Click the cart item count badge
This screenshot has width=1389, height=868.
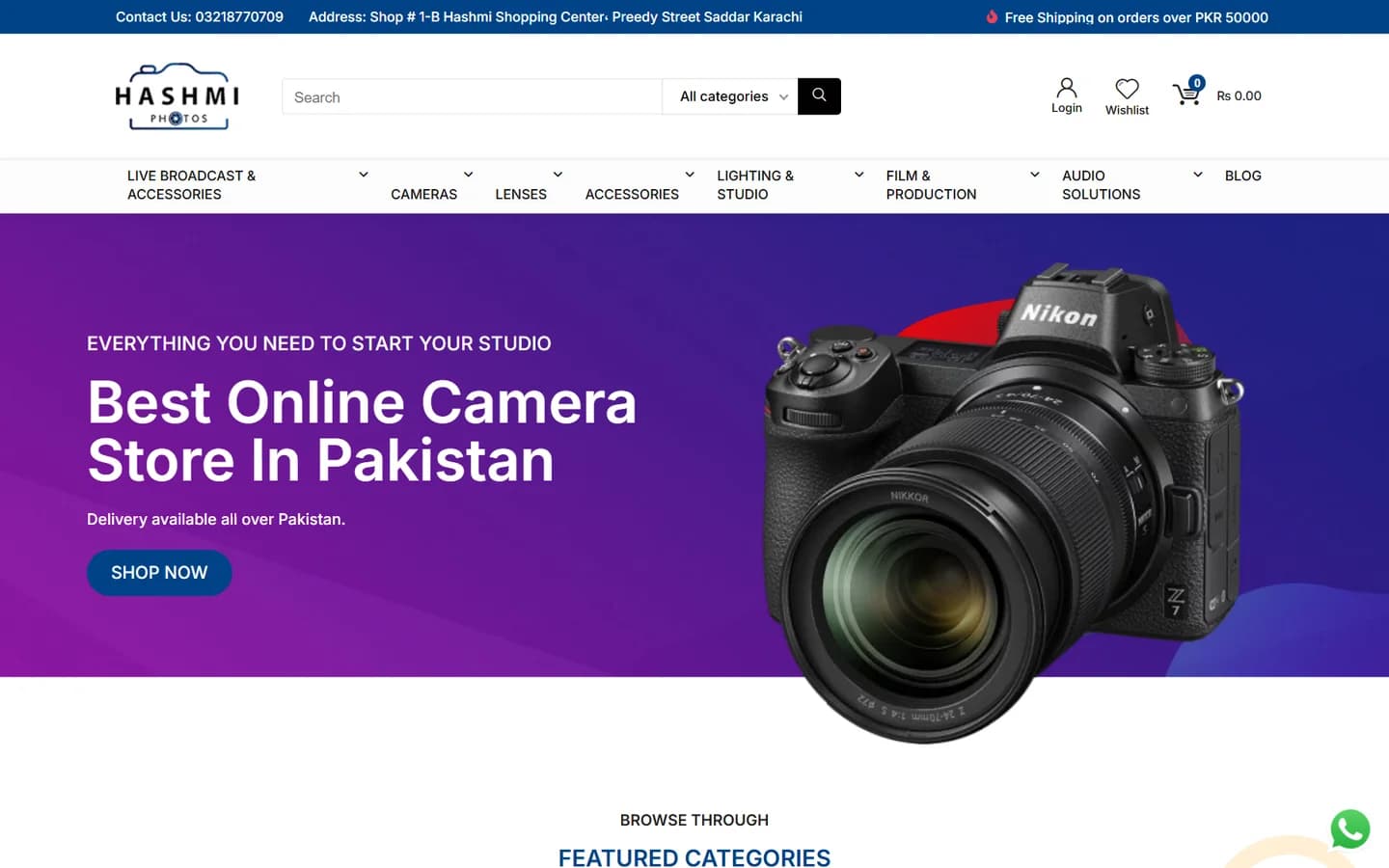[1197, 83]
